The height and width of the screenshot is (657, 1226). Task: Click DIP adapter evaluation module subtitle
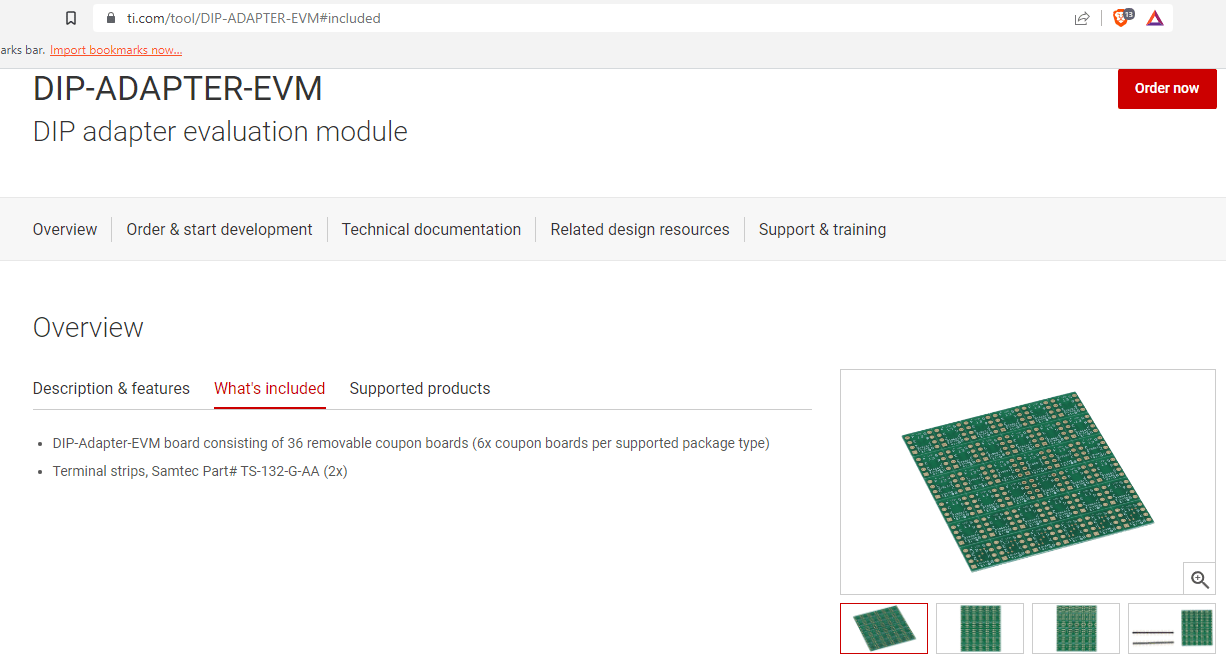point(220,132)
